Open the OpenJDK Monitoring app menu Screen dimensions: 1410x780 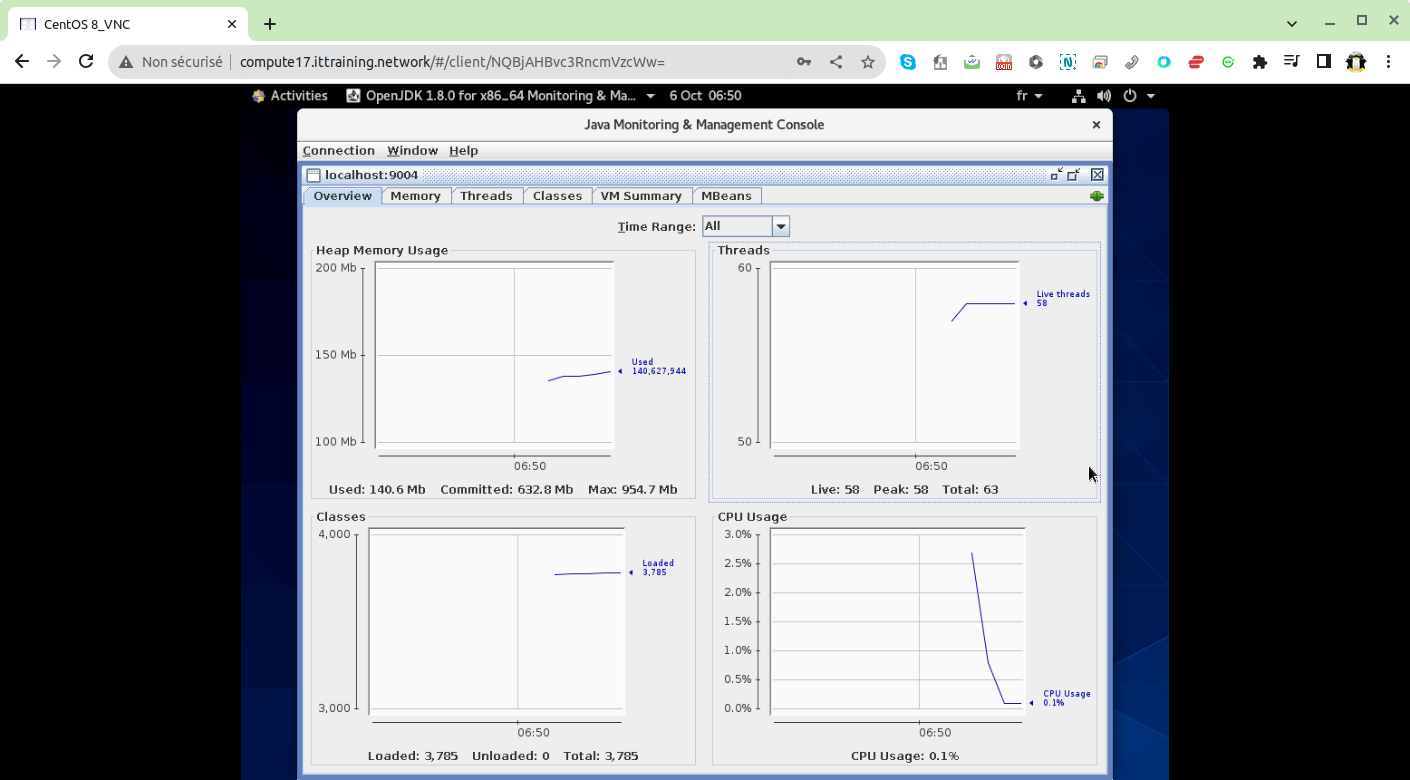500,96
